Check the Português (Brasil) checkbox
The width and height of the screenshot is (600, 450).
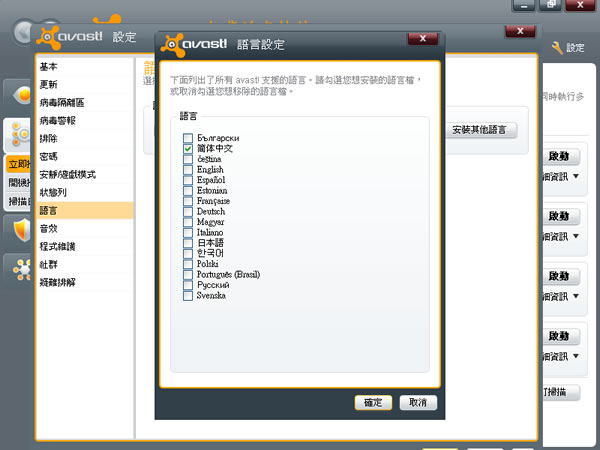tap(188, 275)
